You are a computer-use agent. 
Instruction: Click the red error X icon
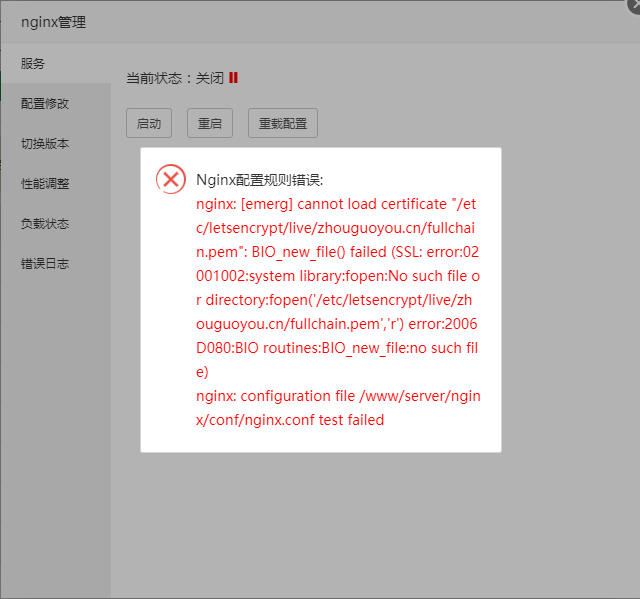[x=171, y=179]
